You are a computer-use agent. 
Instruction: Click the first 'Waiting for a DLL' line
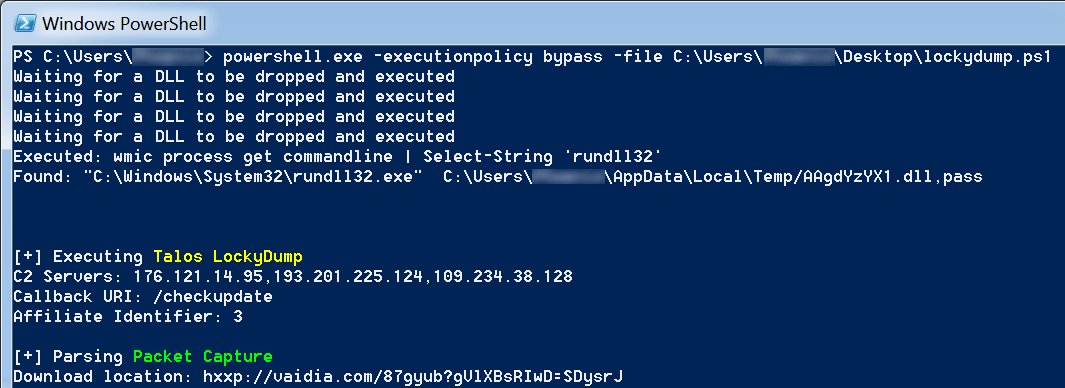tap(234, 77)
